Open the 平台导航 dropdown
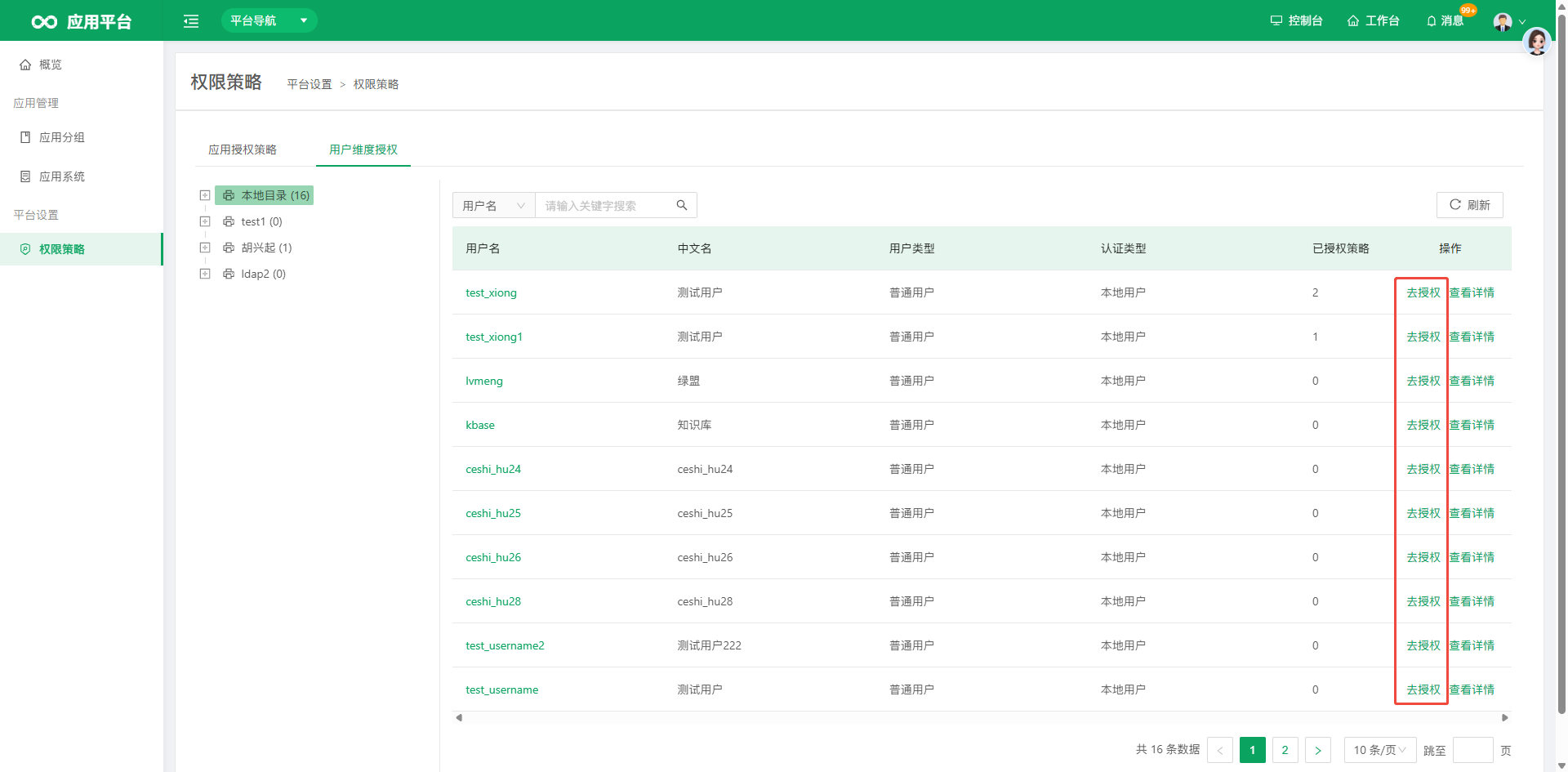Screen dimensions: 1568x772 [x=269, y=20]
